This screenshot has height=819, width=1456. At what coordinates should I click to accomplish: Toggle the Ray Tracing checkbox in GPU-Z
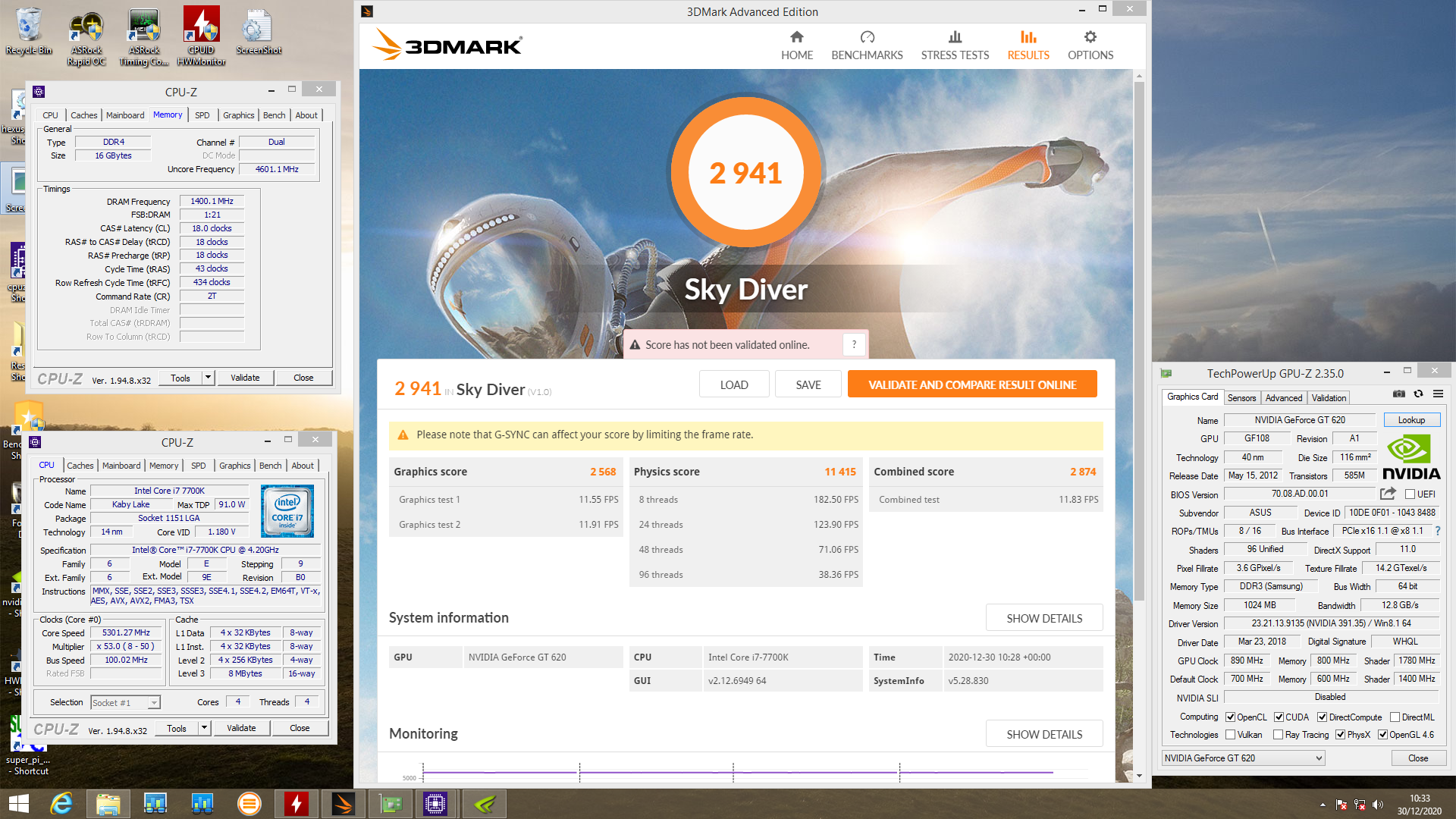point(1278,735)
